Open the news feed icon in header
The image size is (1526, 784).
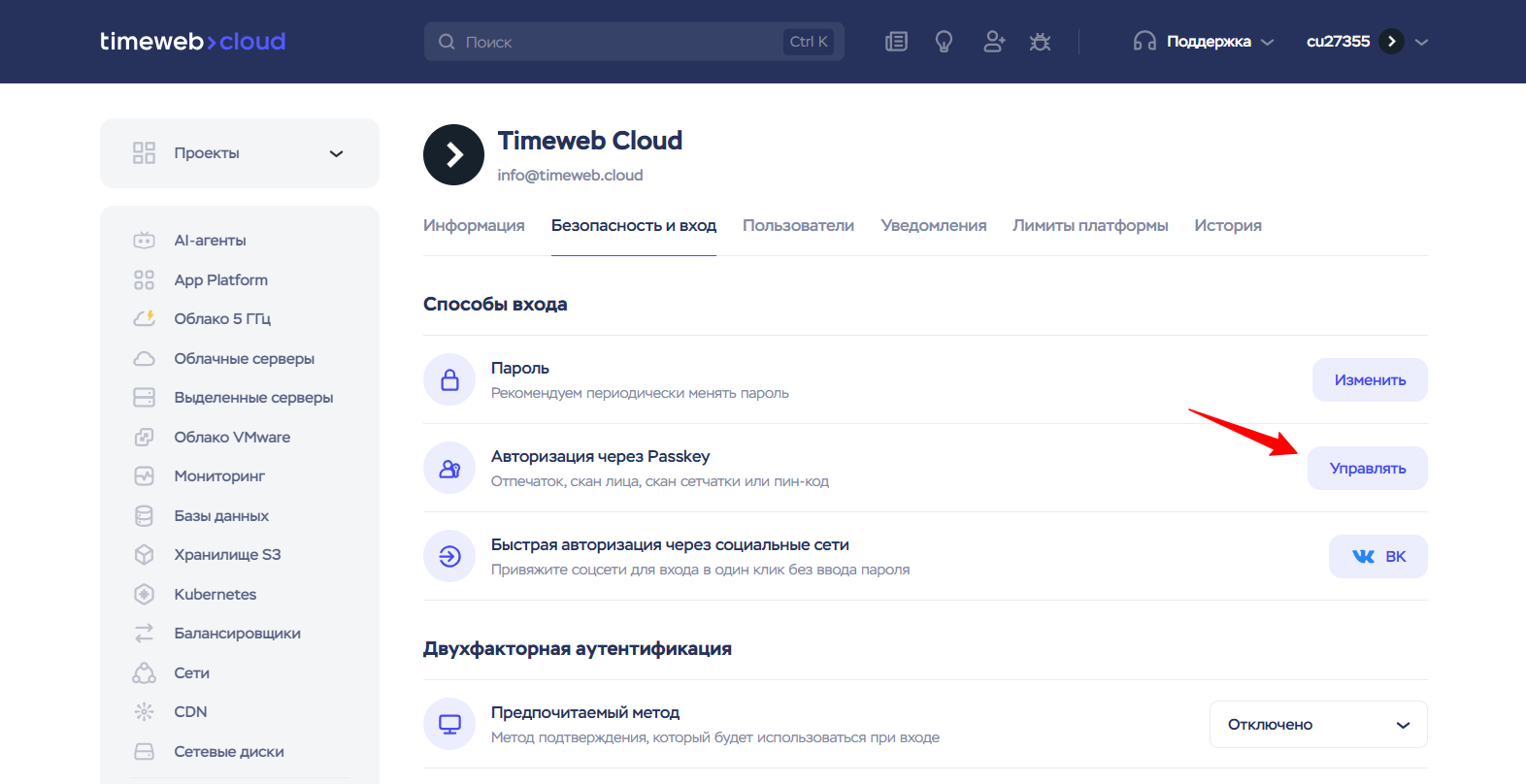896,42
